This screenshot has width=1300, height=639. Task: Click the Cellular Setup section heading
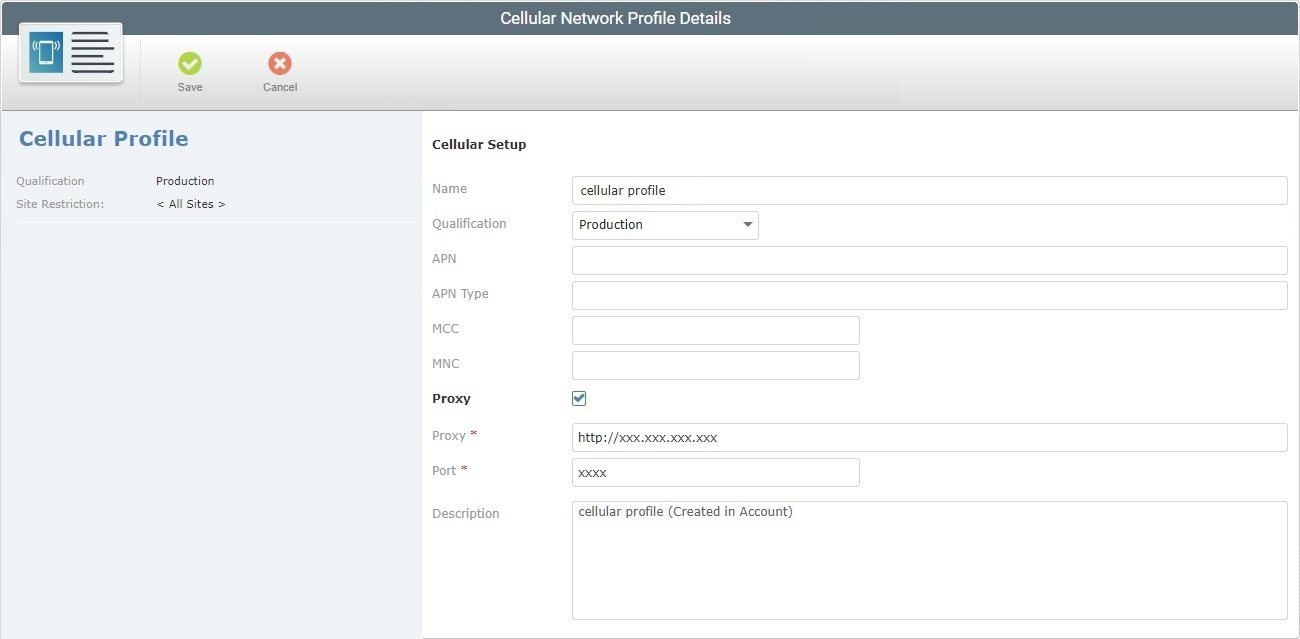pyautogui.click(x=479, y=144)
